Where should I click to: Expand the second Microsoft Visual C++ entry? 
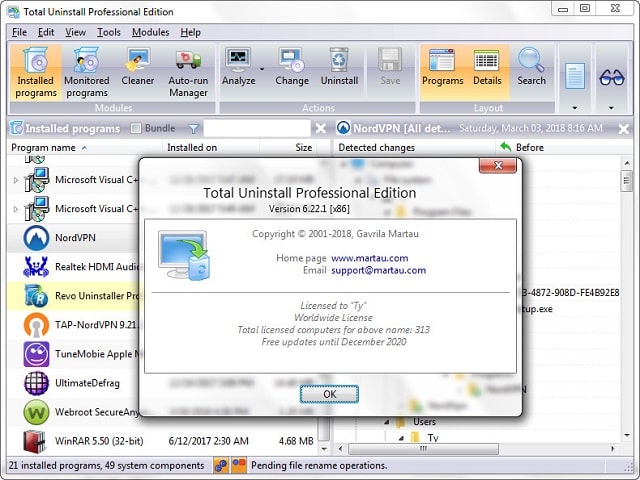point(16,209)
